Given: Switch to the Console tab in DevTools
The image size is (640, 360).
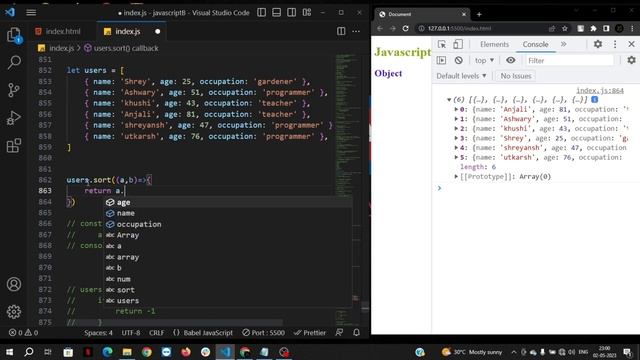Looking at the screenshot, I should [535, 44].
